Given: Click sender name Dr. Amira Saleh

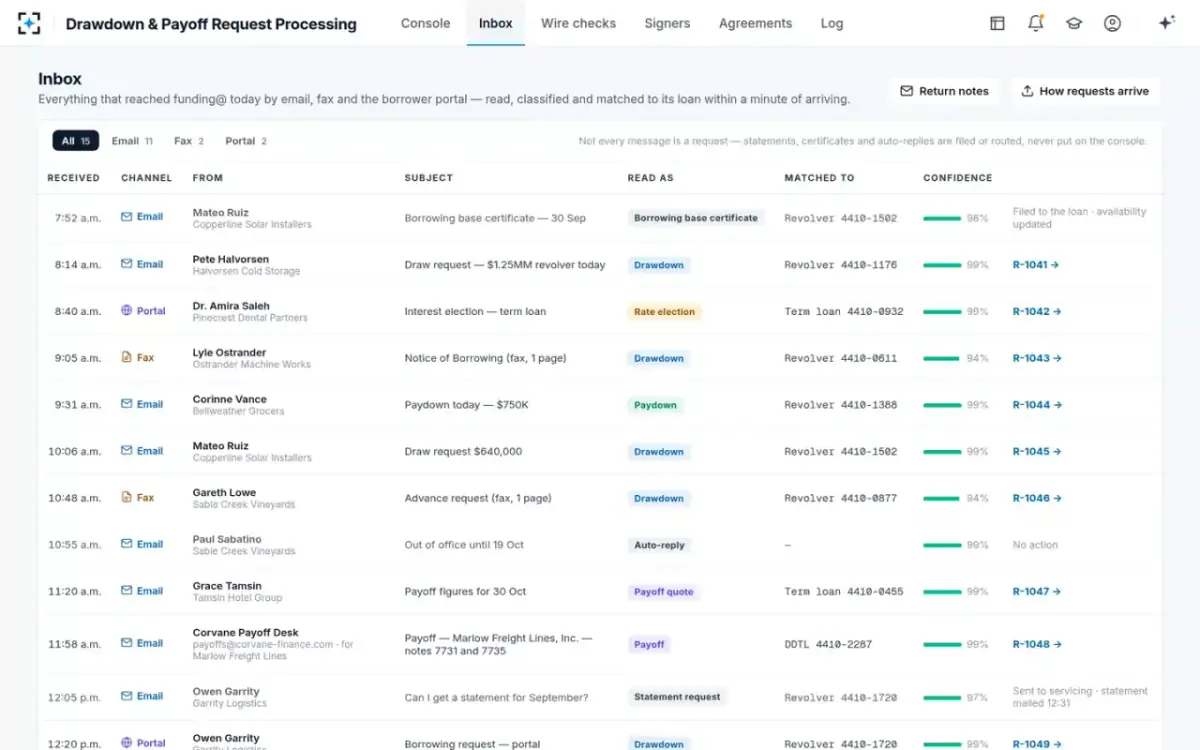Looking at the screenshot, I should [x=231, y=306].
